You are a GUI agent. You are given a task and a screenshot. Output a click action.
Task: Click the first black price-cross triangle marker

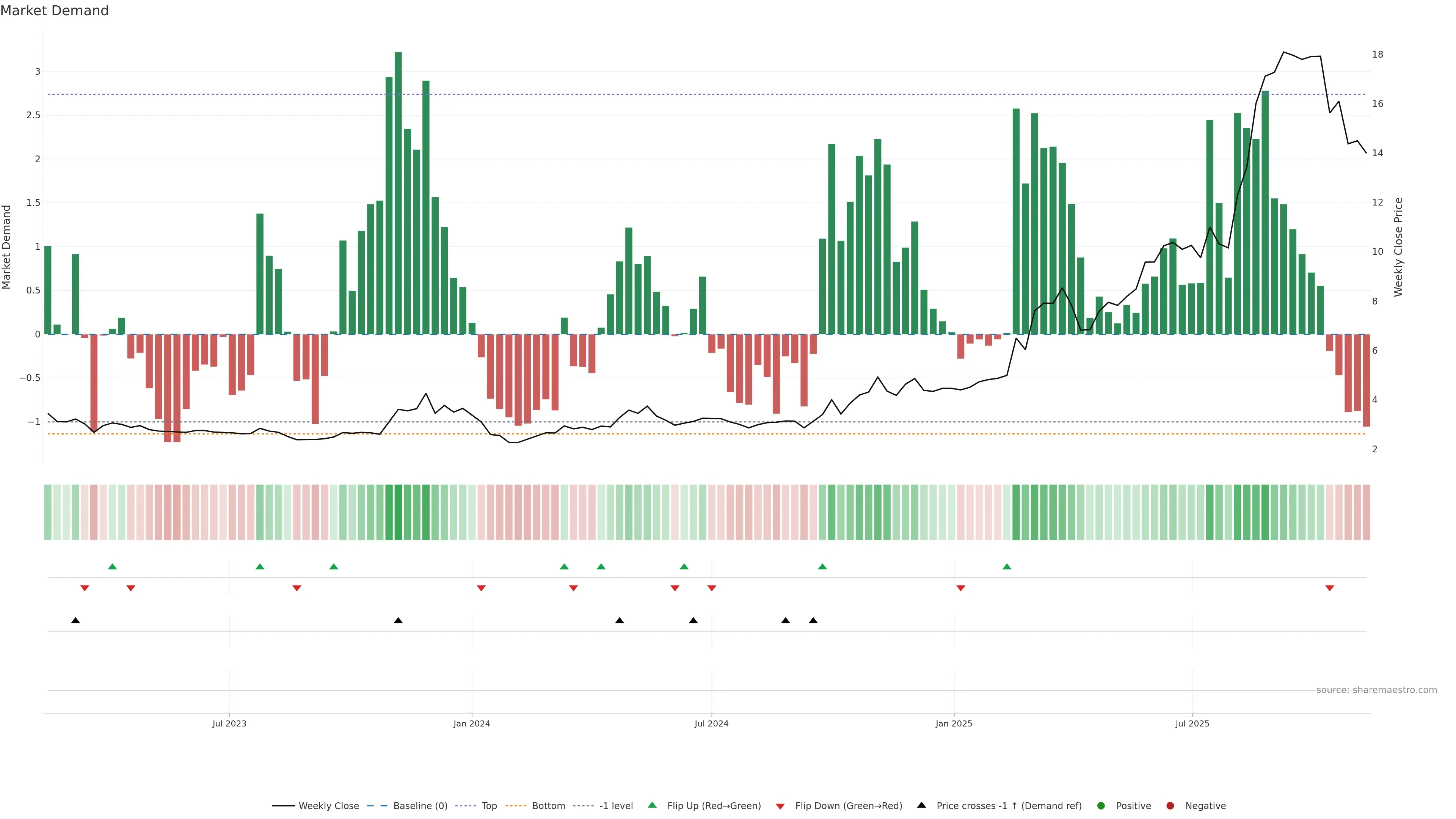click(75, 620)
